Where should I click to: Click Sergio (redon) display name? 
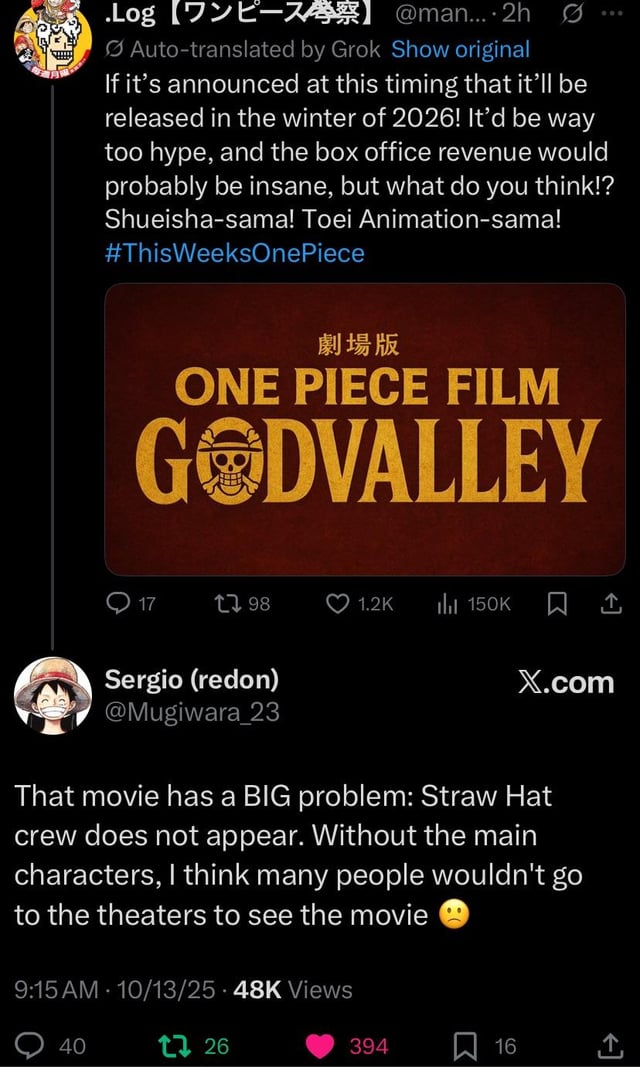(192, 680)
